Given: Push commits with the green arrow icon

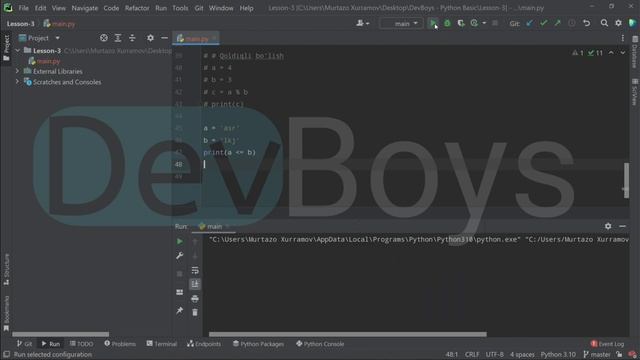Looking at the screenshot, I should point(557,23).
